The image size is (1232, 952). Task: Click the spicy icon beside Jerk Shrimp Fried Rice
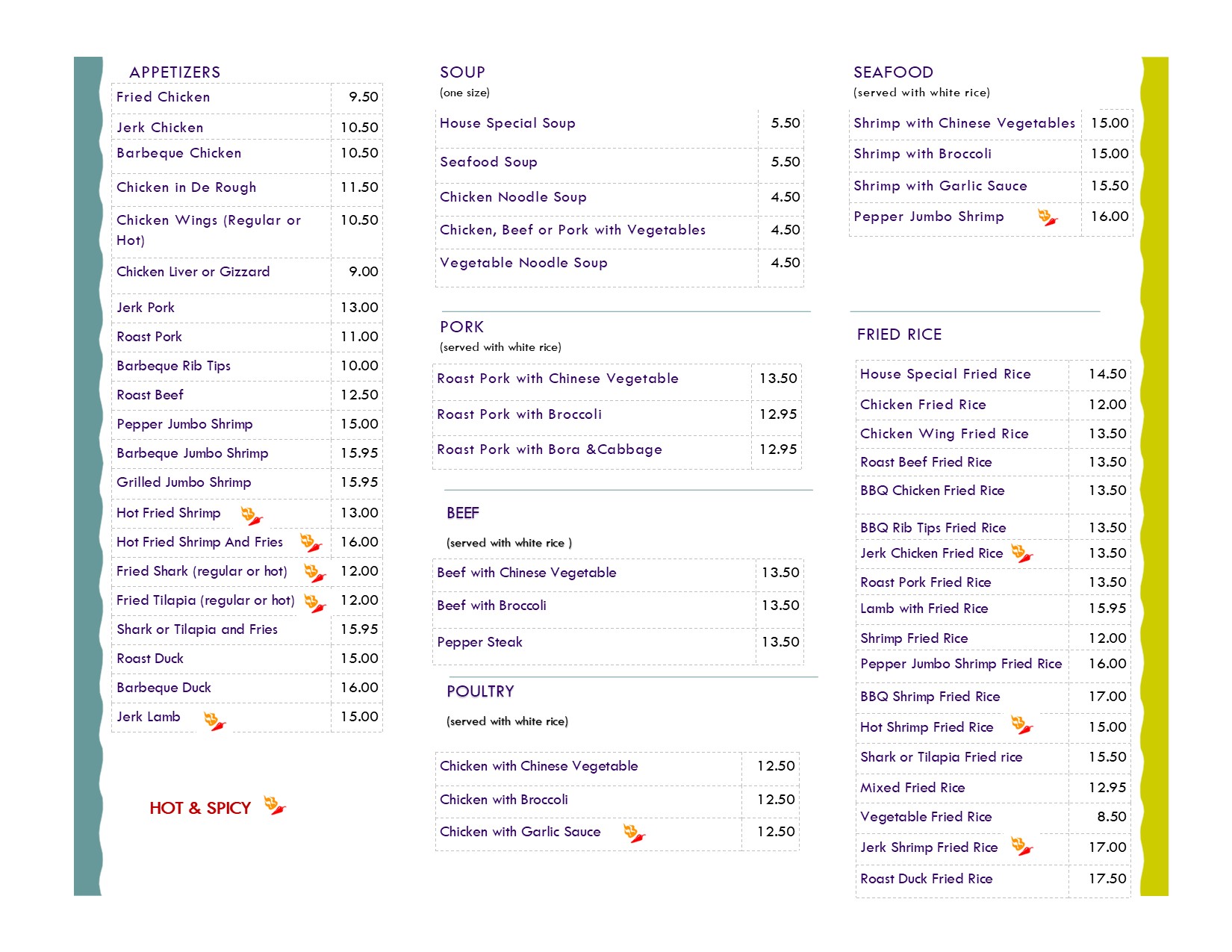pos(1021,846)
